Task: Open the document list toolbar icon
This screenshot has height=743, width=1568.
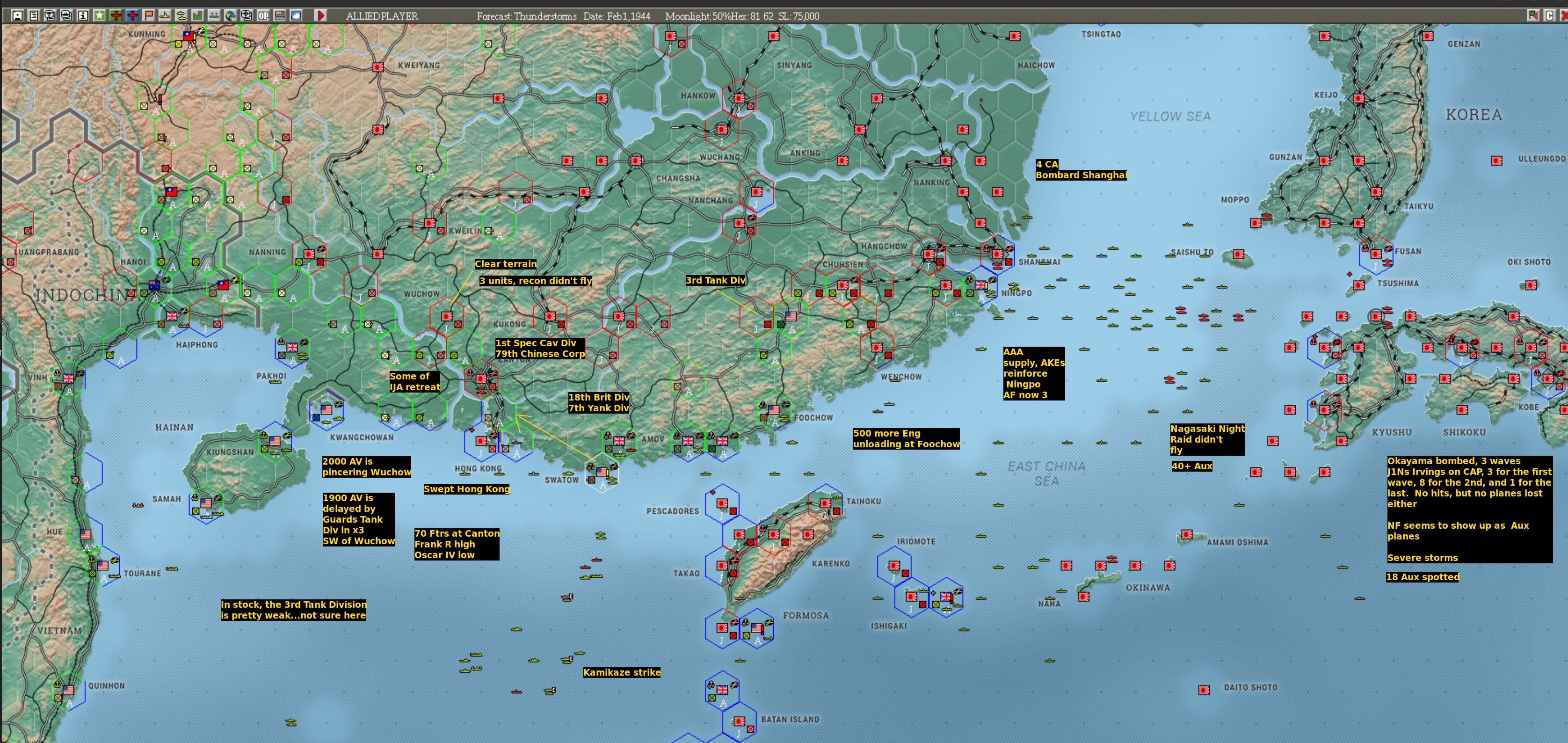Action: [34, 16]
